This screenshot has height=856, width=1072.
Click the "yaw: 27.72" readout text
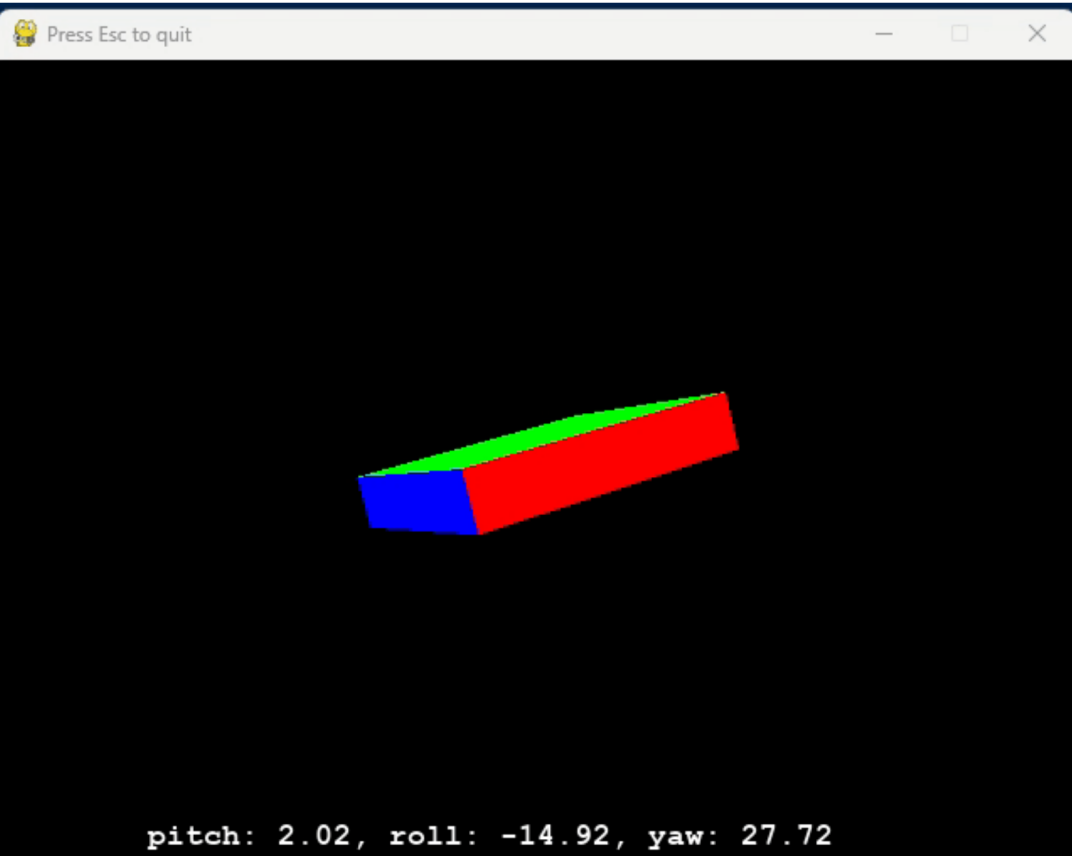click(x=740, y=835)
